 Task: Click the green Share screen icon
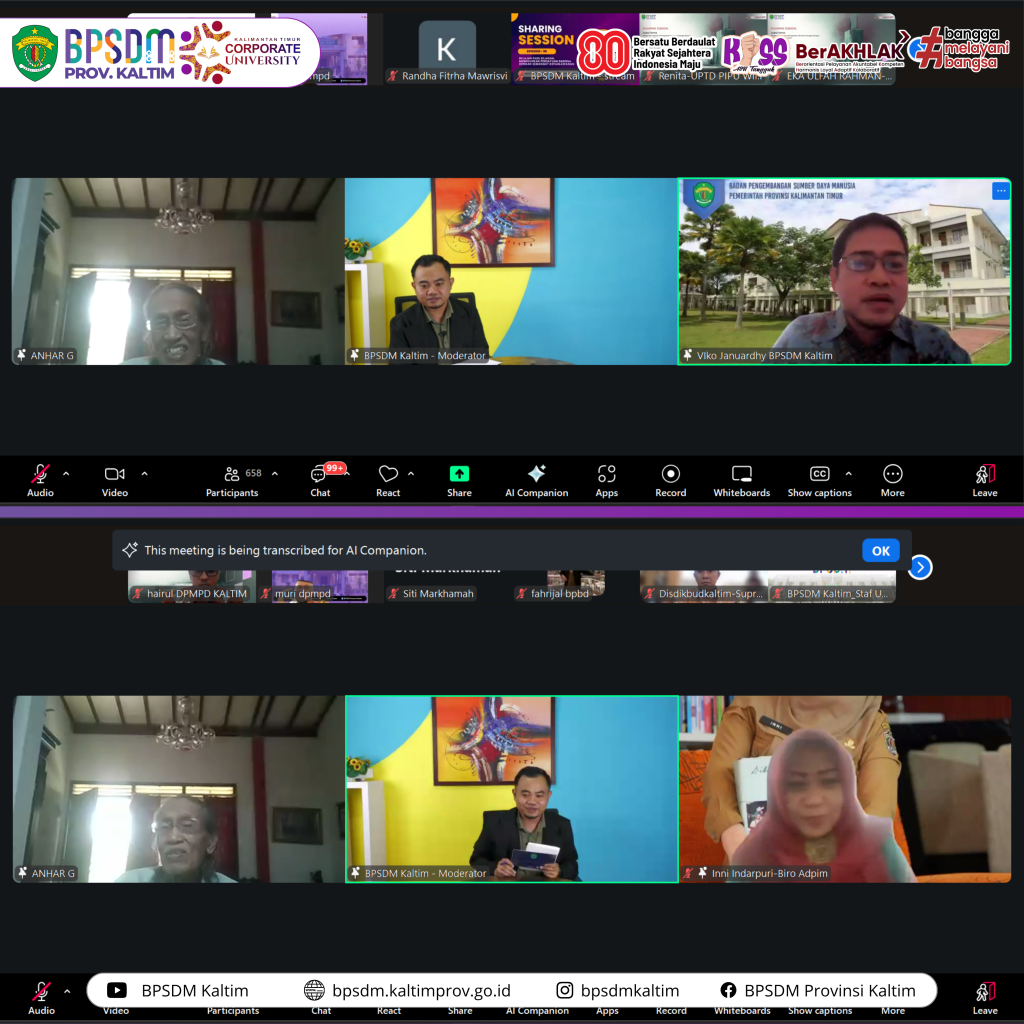tap(459, 475)
